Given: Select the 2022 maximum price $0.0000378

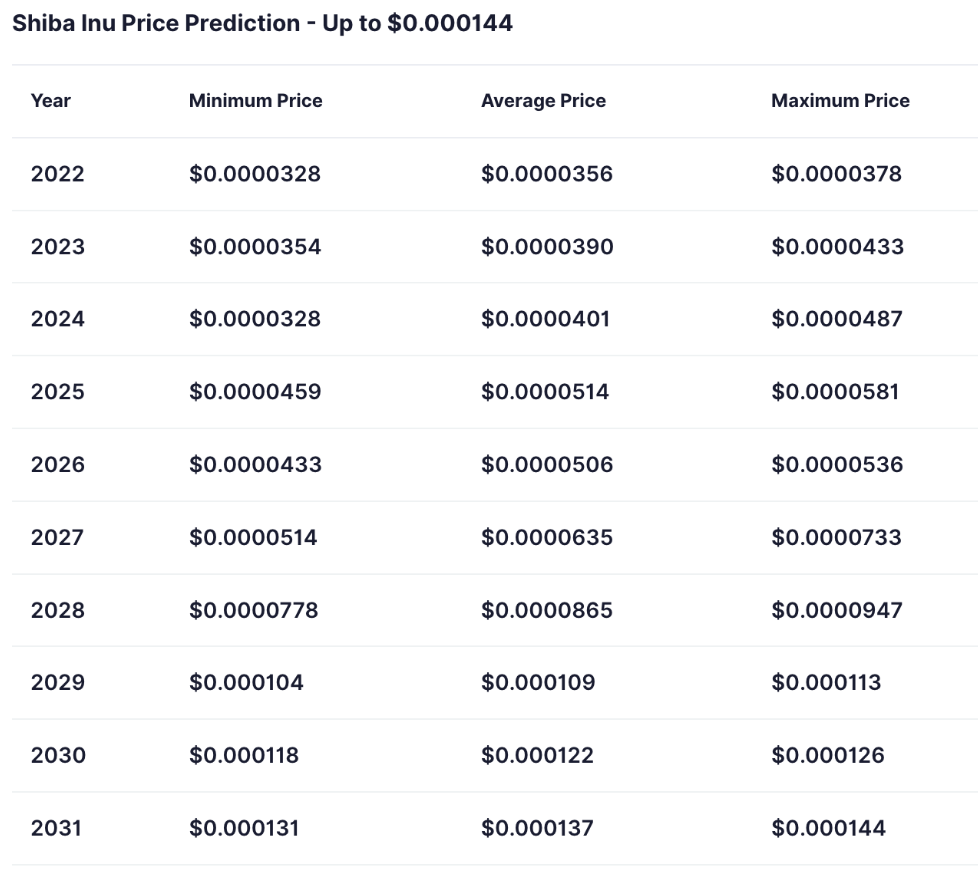Looking at the screenshot, I should (836, 174).
